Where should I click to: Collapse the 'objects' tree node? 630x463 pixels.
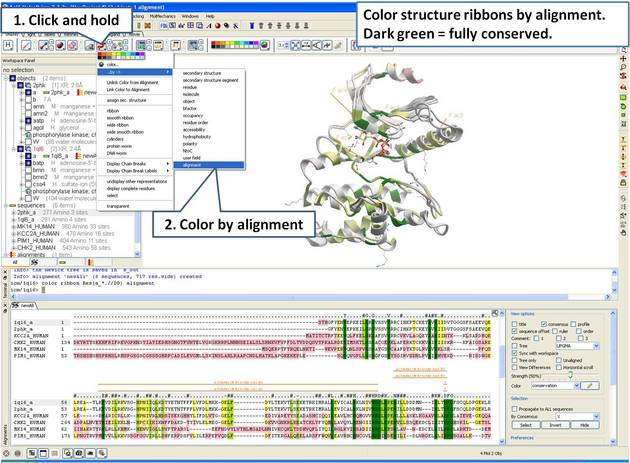(6, 78)
